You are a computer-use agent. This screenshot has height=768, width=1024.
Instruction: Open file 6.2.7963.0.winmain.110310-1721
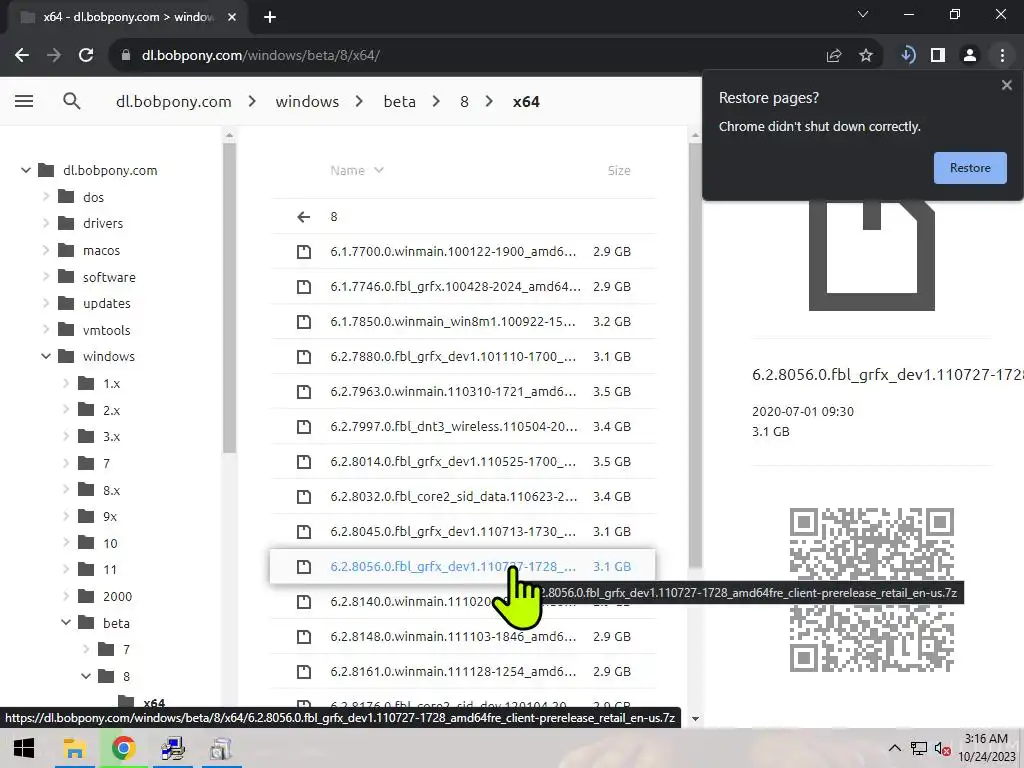(462, 392)
